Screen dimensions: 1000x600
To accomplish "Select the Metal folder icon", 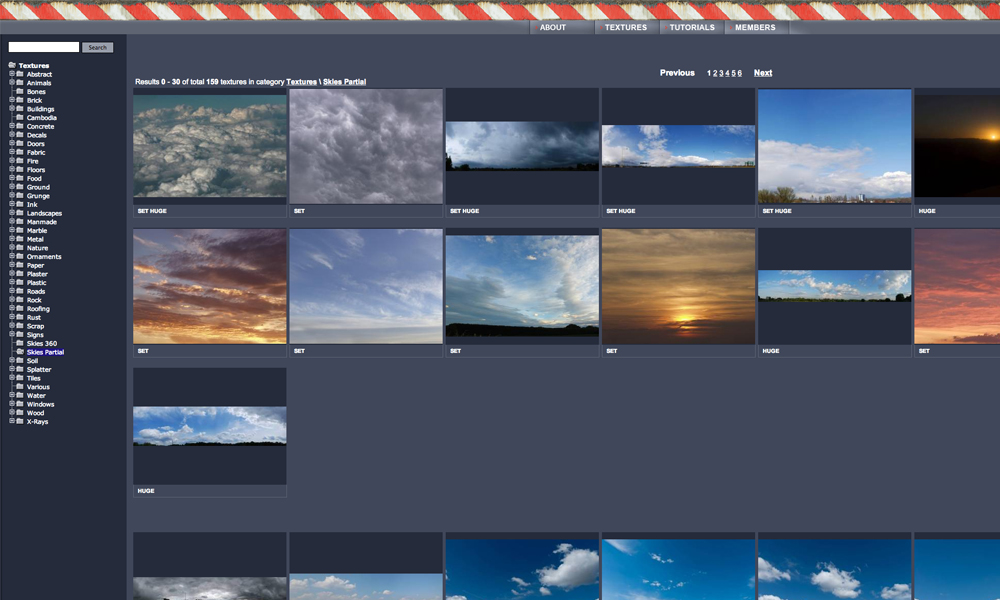I will pyautogui.click(x=20, y=239).
